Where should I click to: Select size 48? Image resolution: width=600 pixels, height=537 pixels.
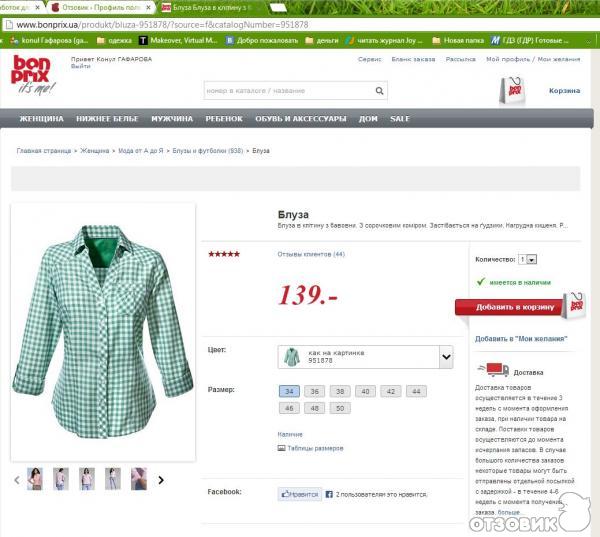click(314, 408)
